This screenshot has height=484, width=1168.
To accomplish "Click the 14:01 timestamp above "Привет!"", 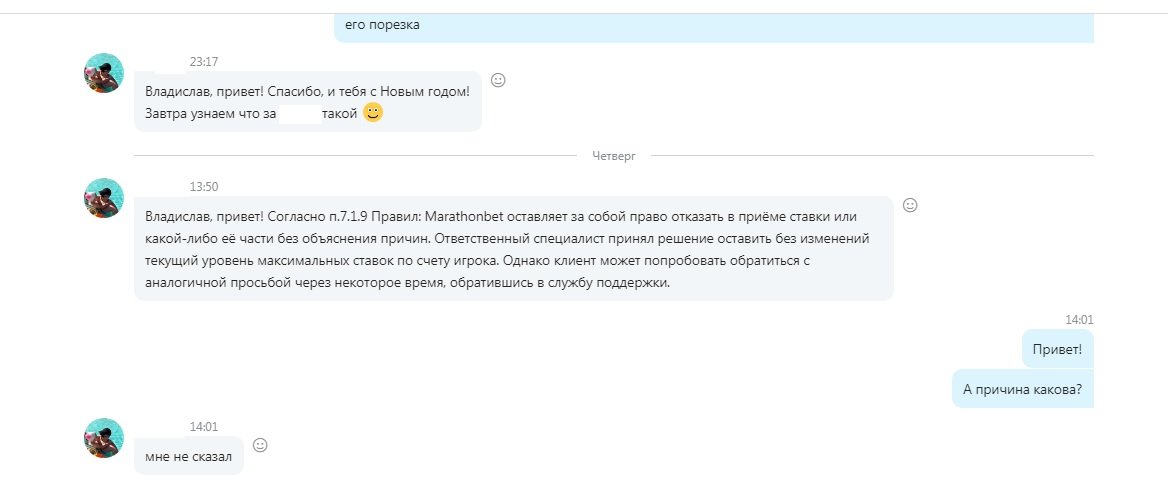I will (x=1079, y=320).
